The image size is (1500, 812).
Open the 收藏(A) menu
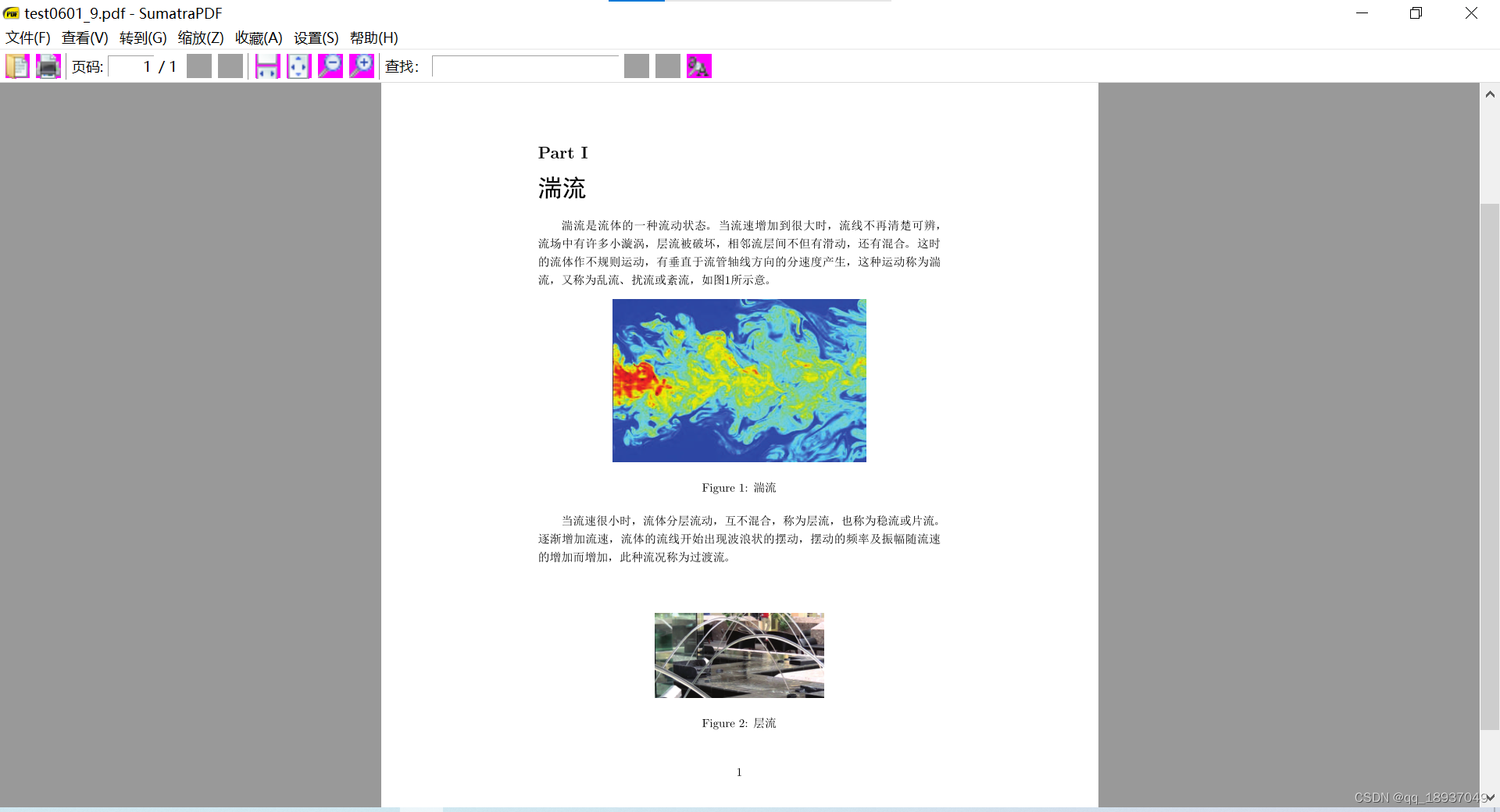(259, 37)
